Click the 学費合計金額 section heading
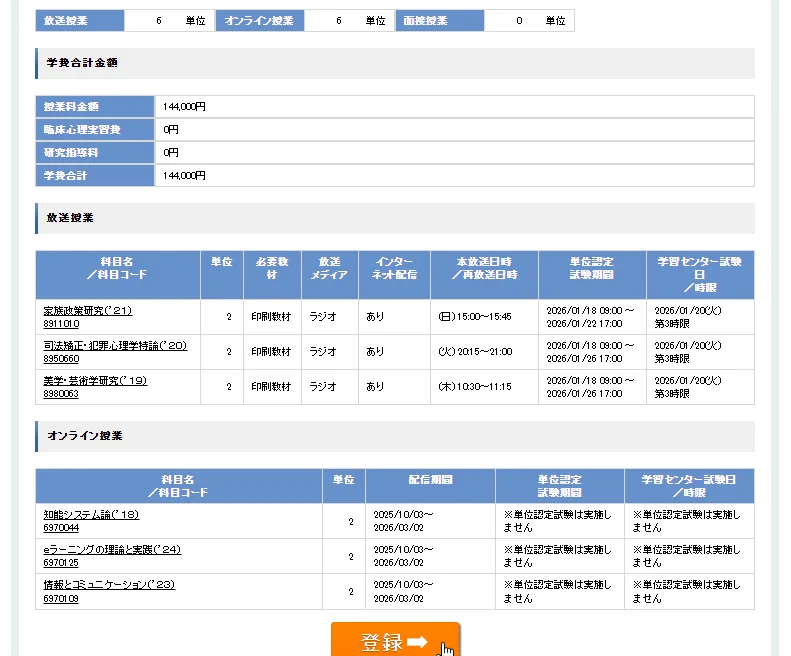 pyautogui.click(x=82, y=63)
